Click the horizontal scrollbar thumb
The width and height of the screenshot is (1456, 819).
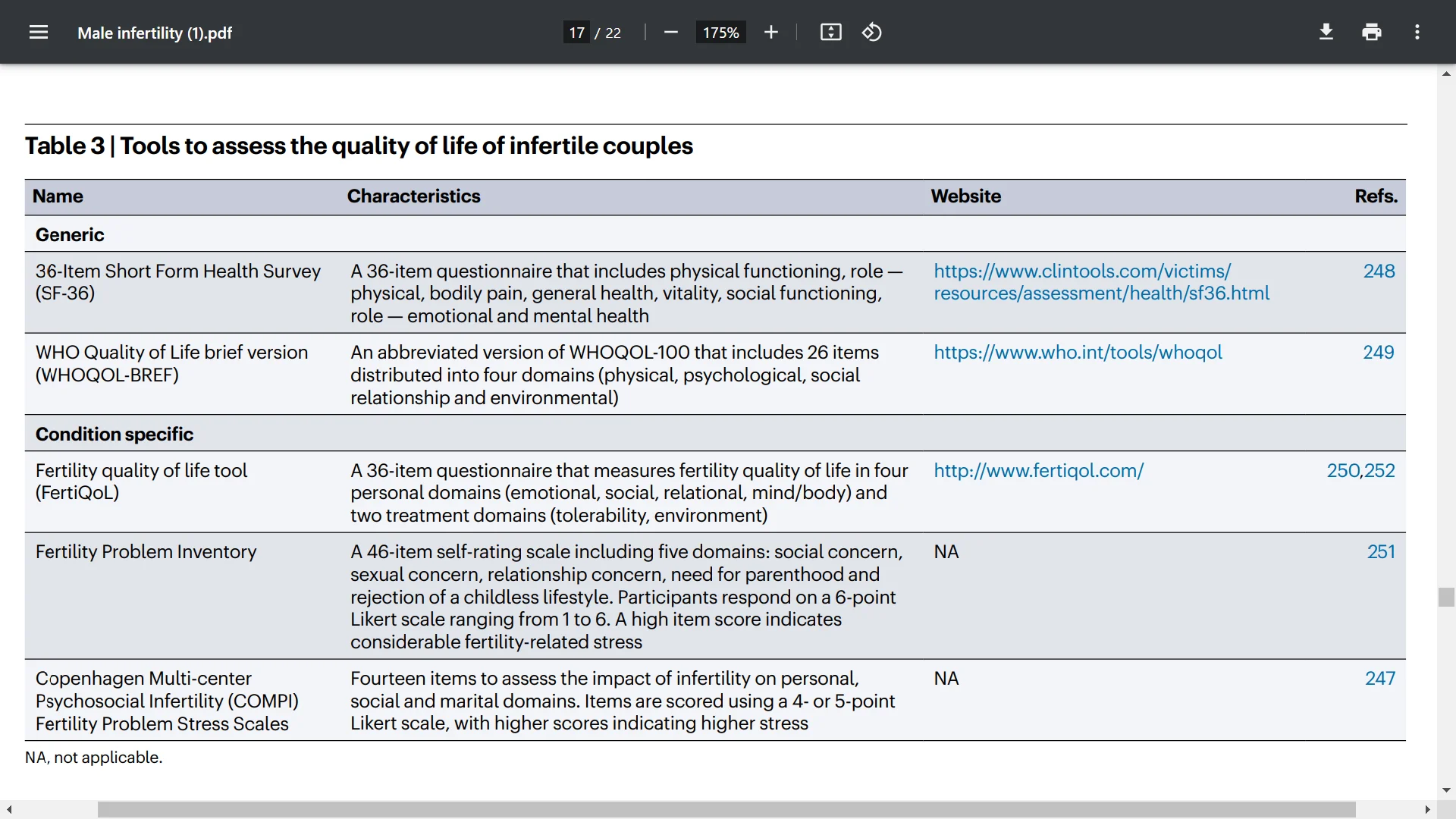(726, 809)
